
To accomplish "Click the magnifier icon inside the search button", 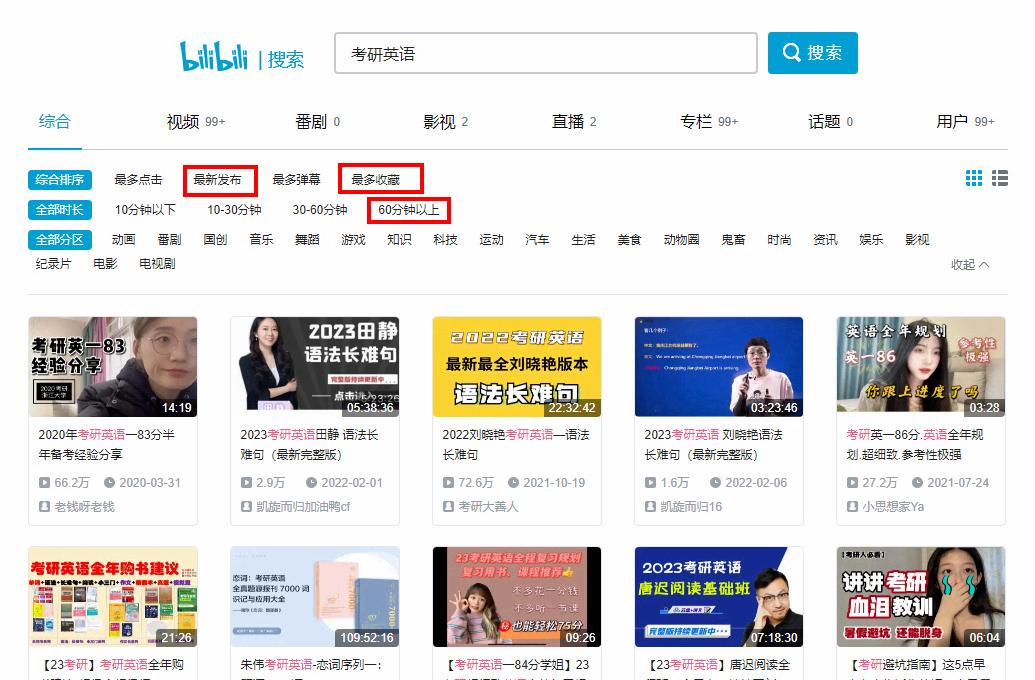I will click(x=791, y=52).
